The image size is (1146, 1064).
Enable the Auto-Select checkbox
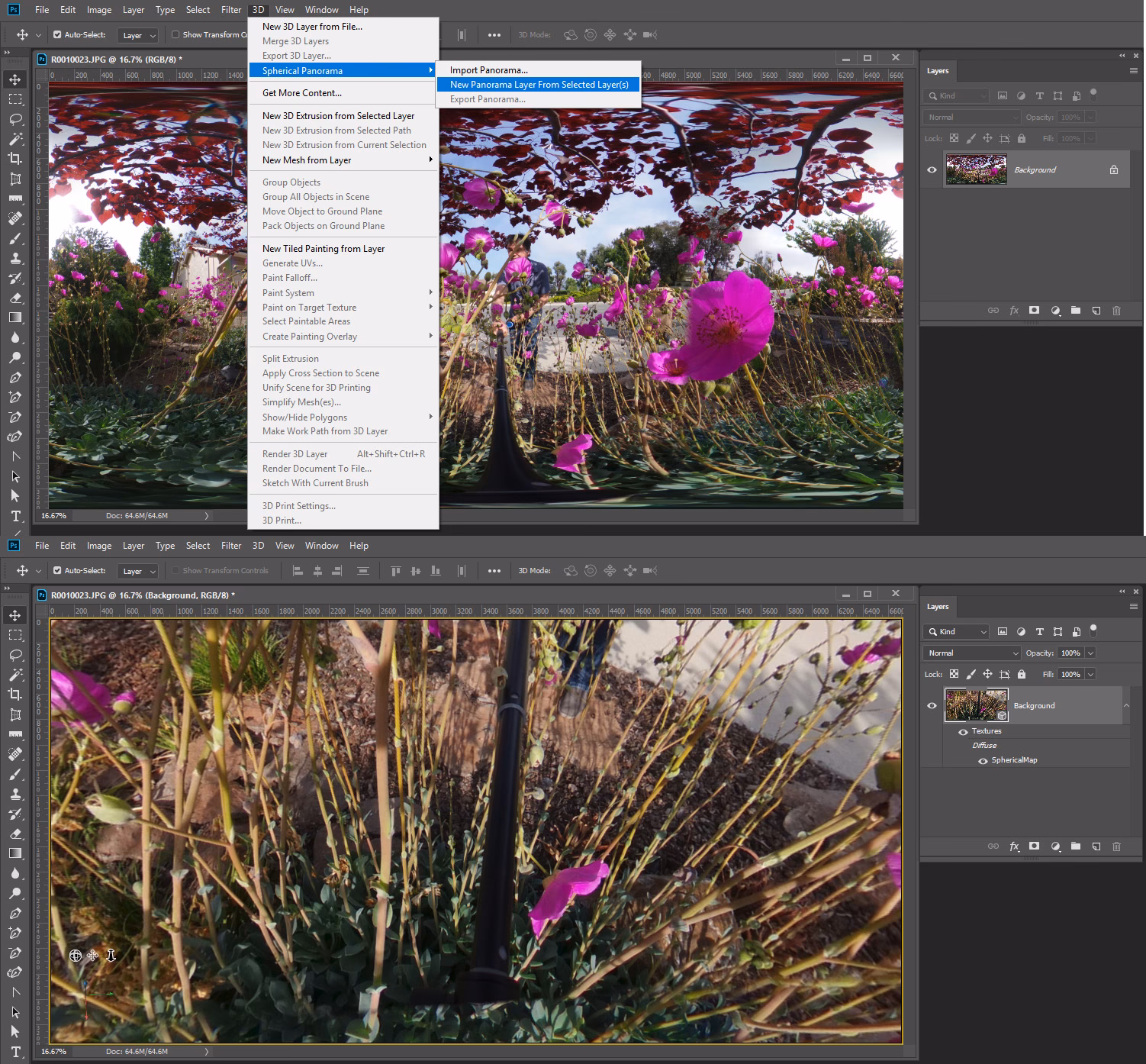[x=56, y=570]
